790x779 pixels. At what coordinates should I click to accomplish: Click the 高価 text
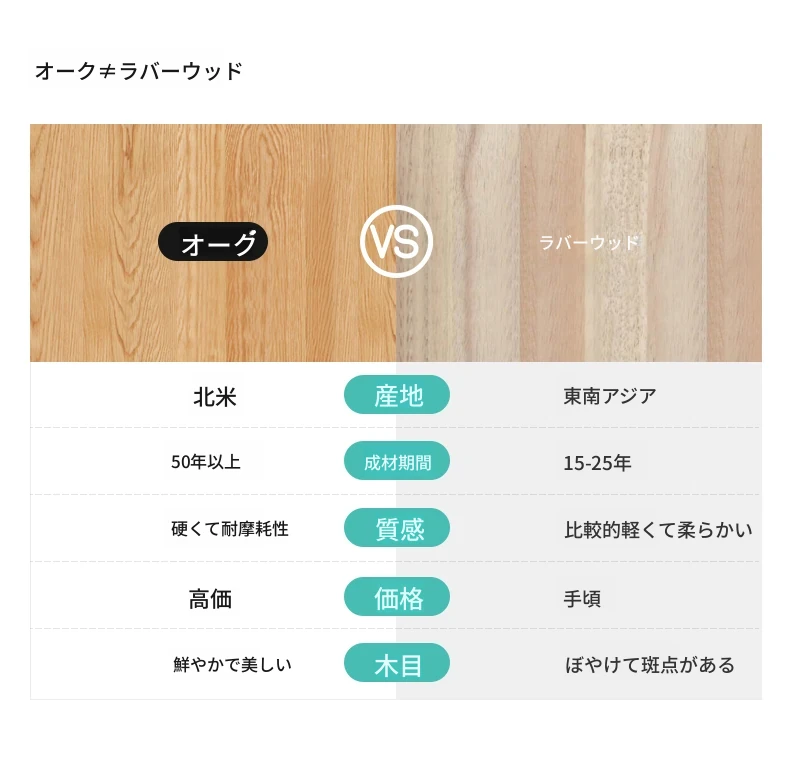211,600
